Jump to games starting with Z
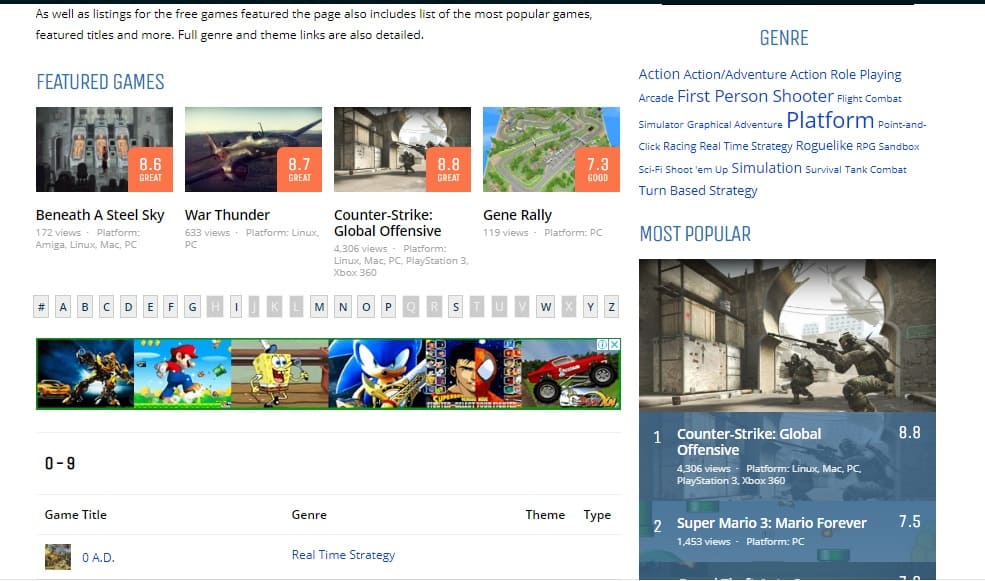 click(611, 307)
